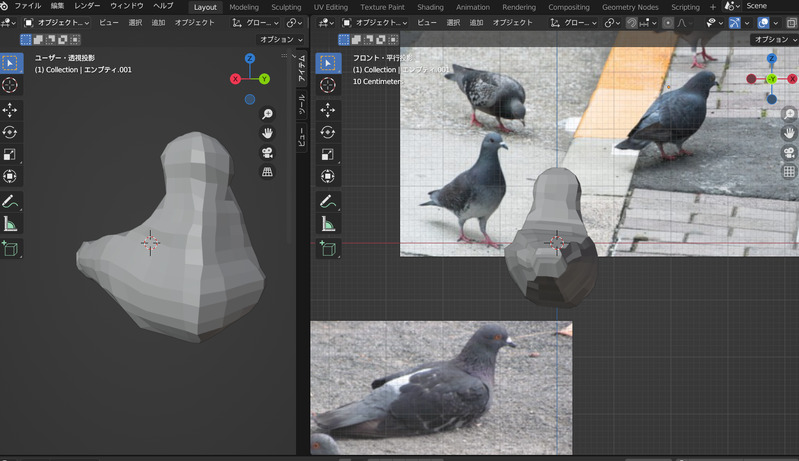Toggle camera view in left viewport
Image resolution: width=799 pixels, height=461 pixels.
pyautogui.click(x=267, y=153)
